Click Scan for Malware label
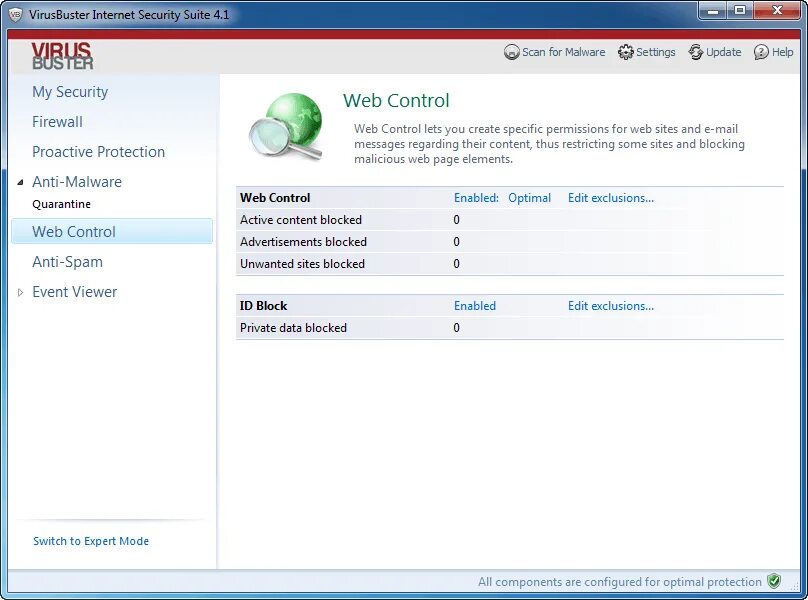 point(564,52)
